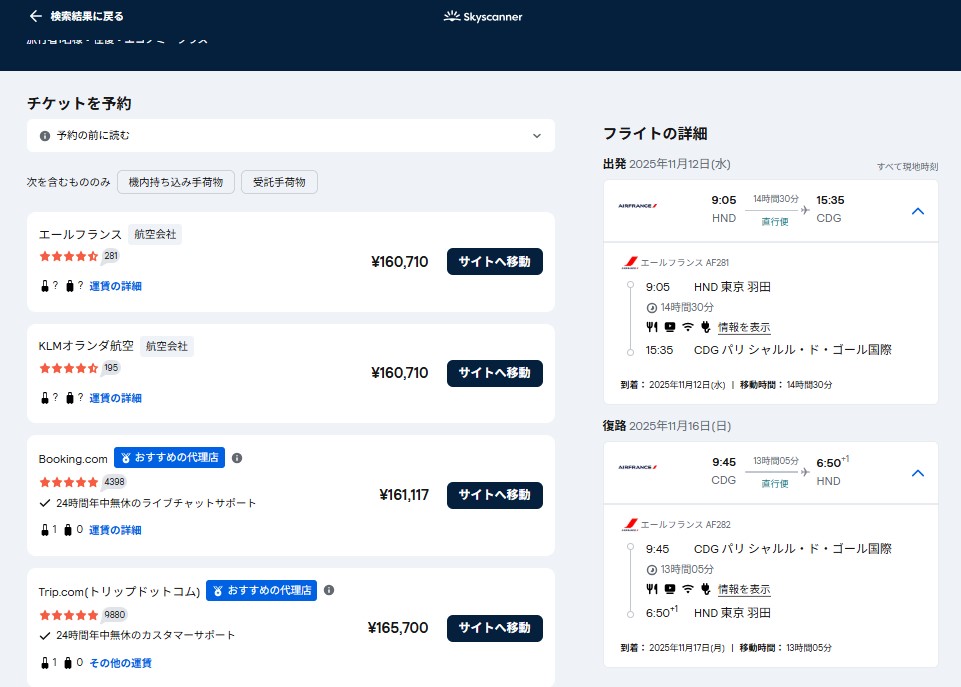Click checked bag icon in Trip.com row

pos(68,663)
